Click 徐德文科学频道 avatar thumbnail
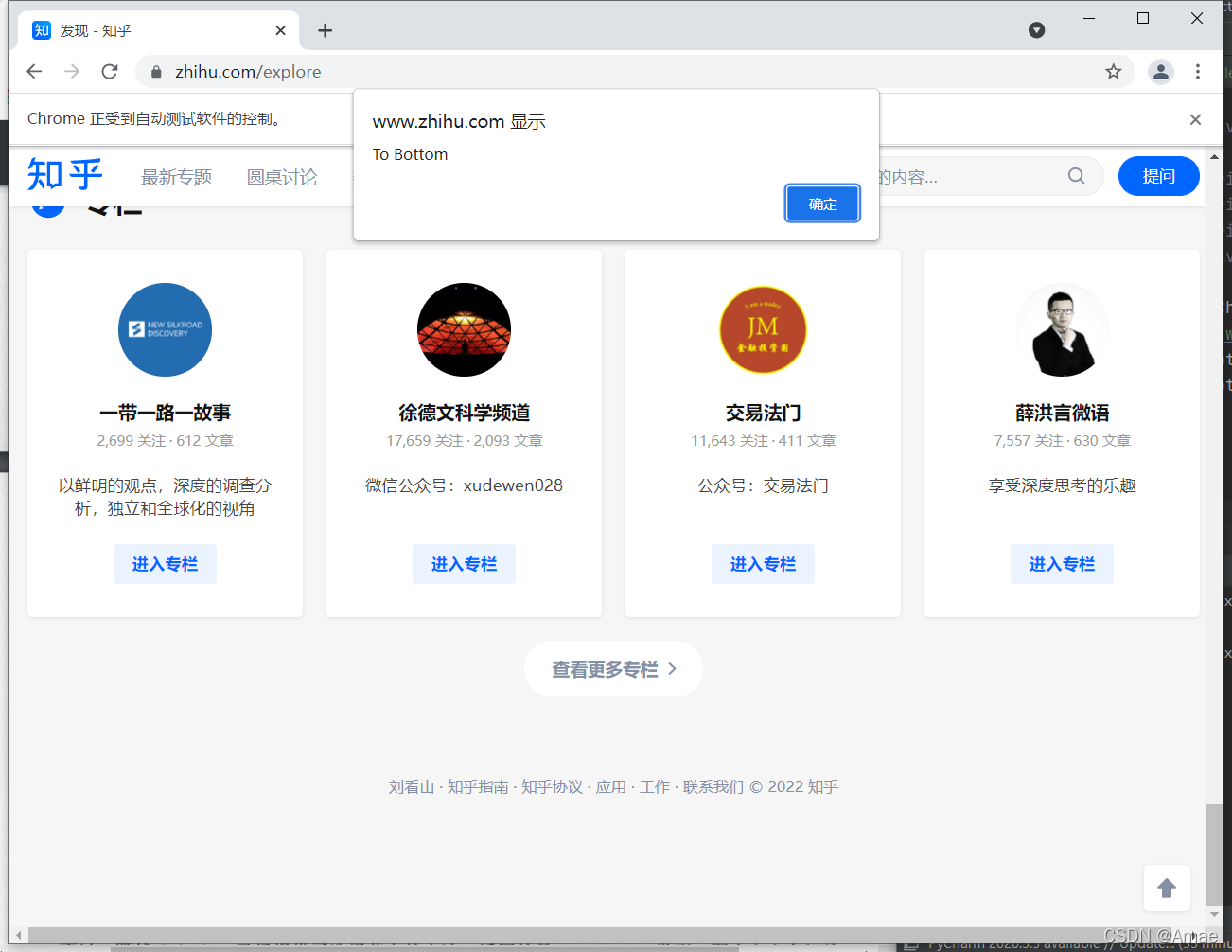The image size is (1232, 952). click(464, 329)
